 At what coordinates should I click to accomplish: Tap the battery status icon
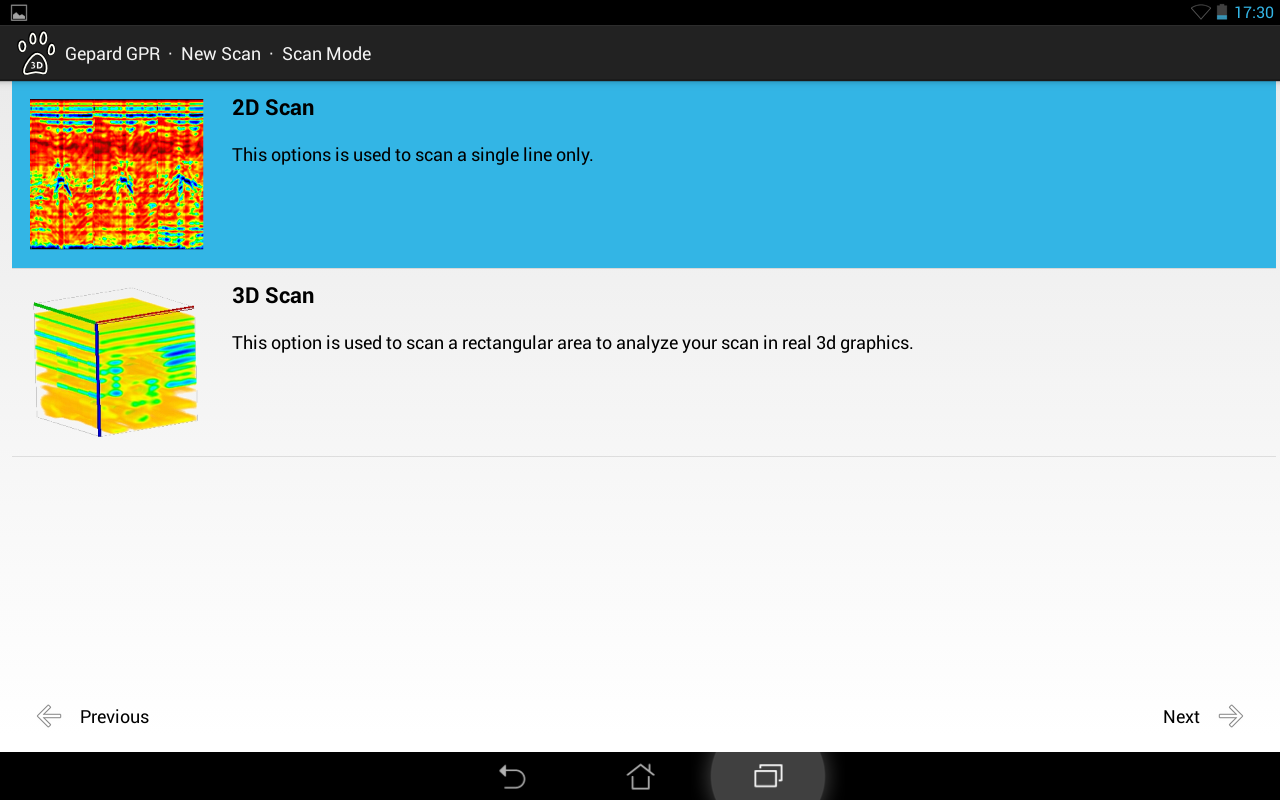1222,12
